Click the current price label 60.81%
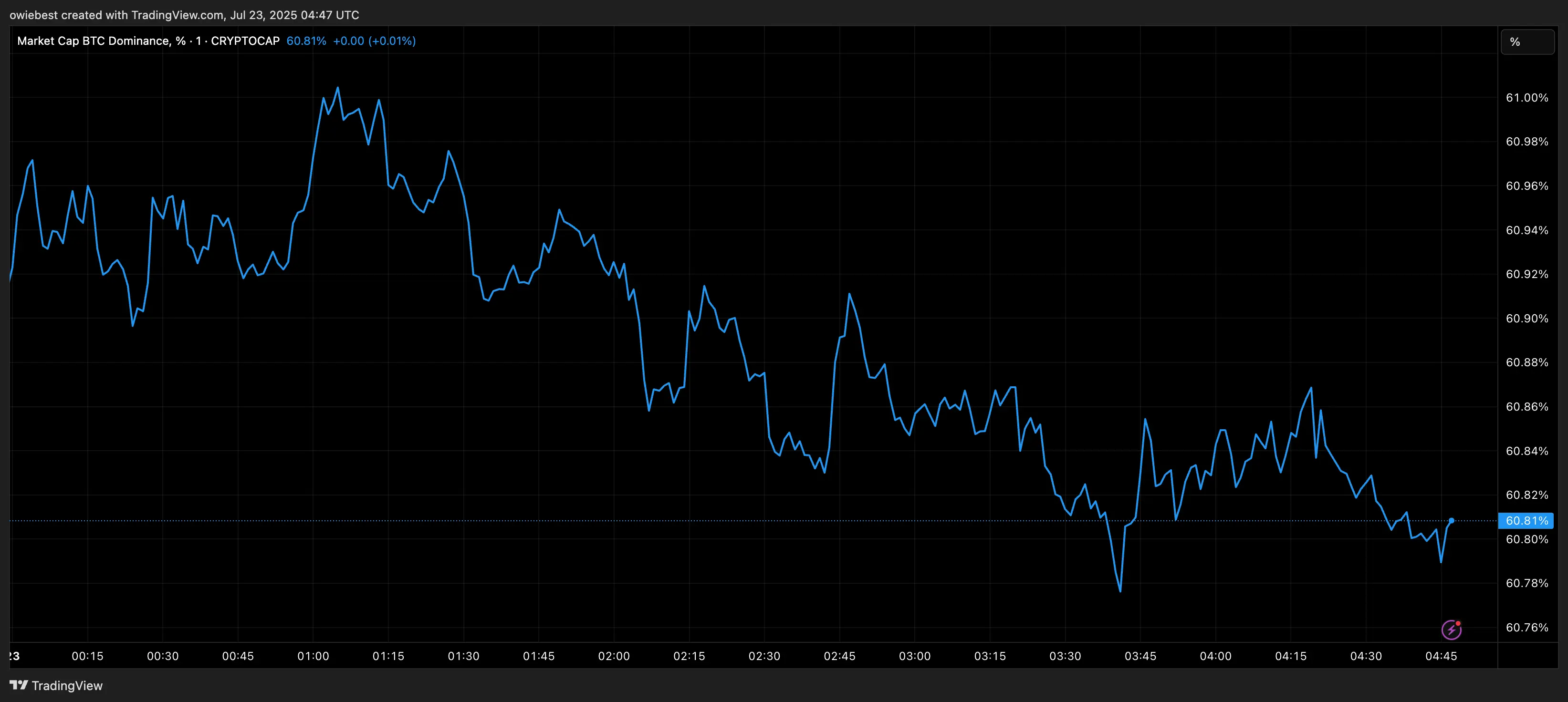 click(x=1526, y=521)
